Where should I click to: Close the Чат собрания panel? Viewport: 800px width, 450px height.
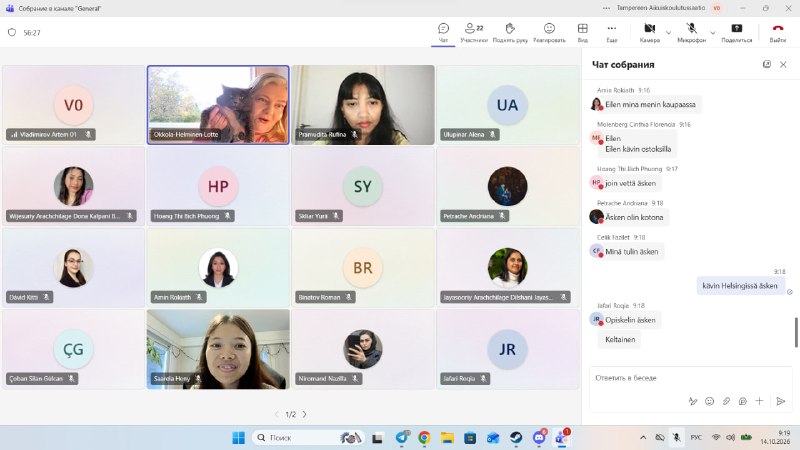783,64
